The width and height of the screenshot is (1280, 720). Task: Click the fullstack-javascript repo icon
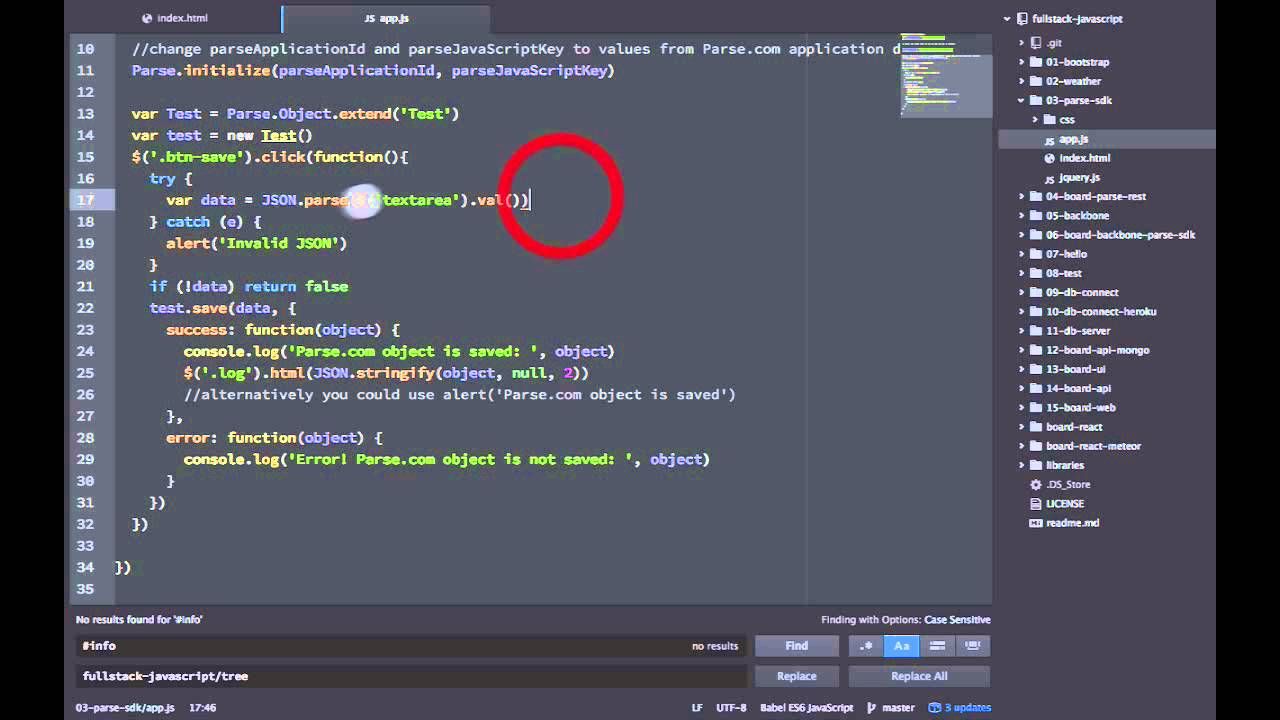point(1022,19)
